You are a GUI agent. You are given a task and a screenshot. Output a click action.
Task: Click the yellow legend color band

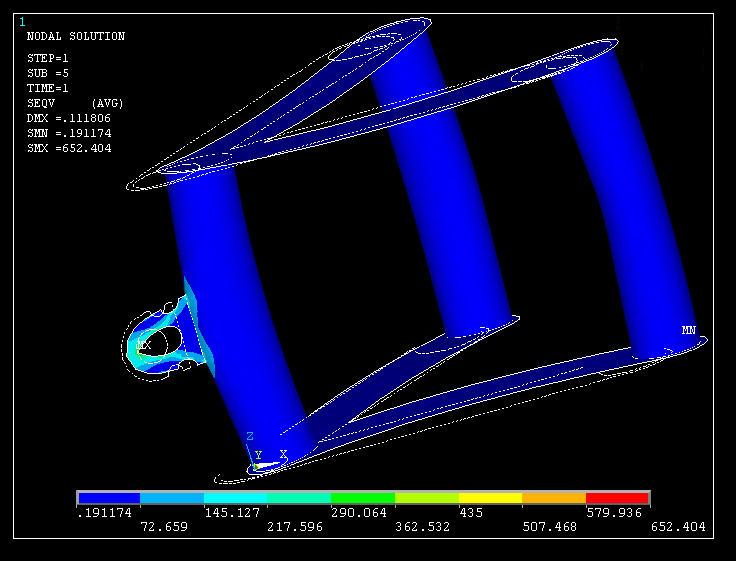pos(491,498)
